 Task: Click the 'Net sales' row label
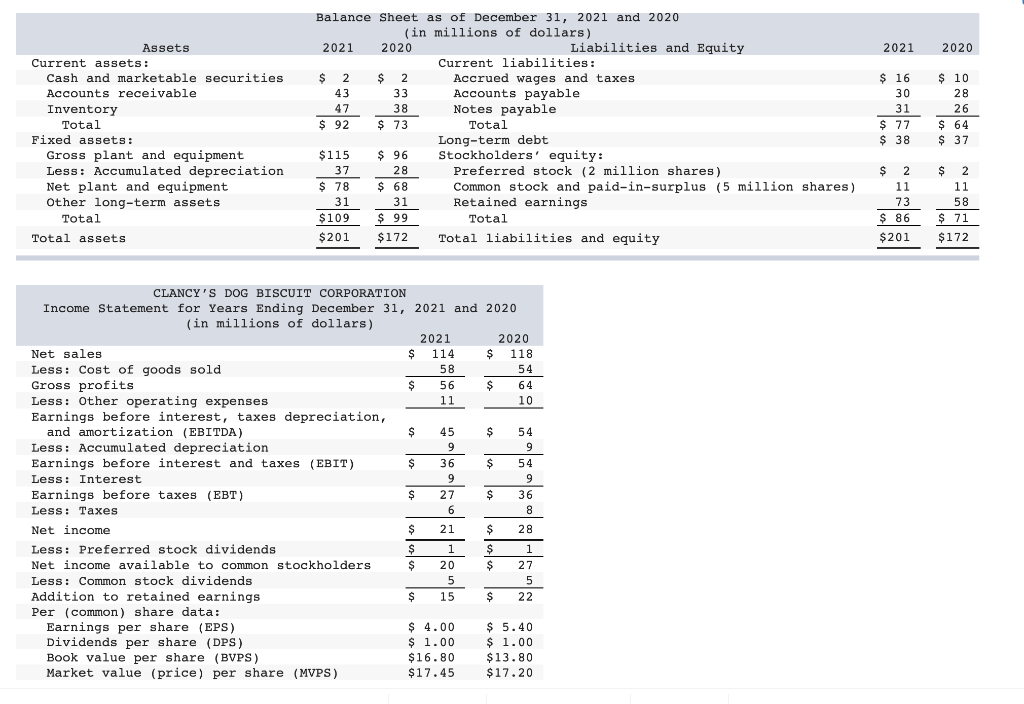click(x=67, y=354)
